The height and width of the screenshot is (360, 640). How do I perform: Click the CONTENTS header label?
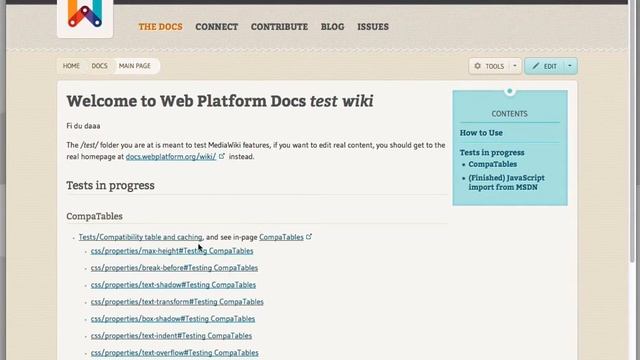click(509, 114)
